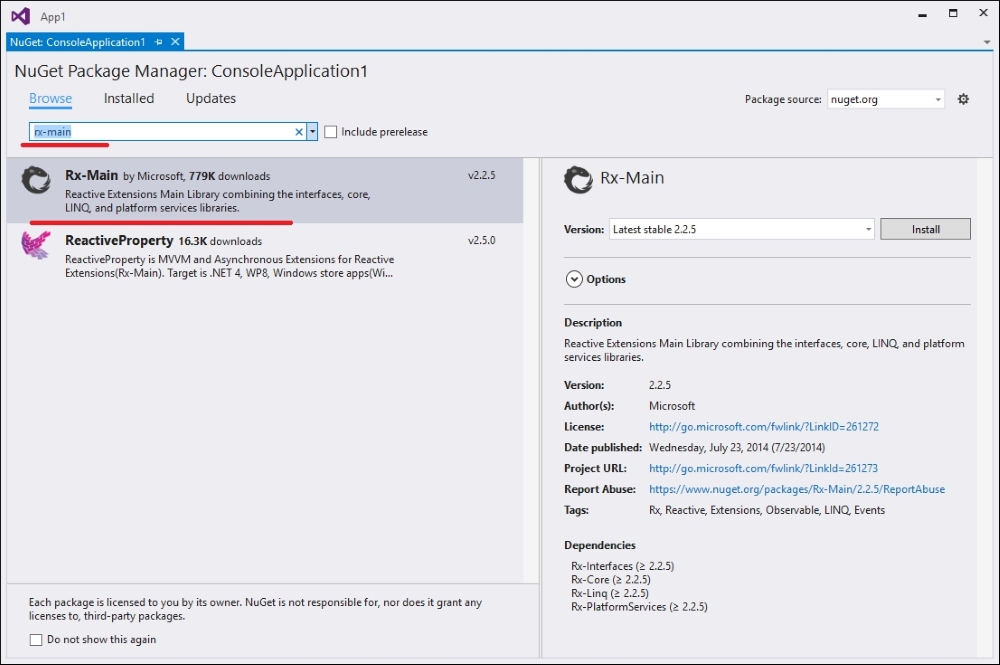Open the search history dropdown arrow
Screen dimensions: 1000x665
click(312, 132)
